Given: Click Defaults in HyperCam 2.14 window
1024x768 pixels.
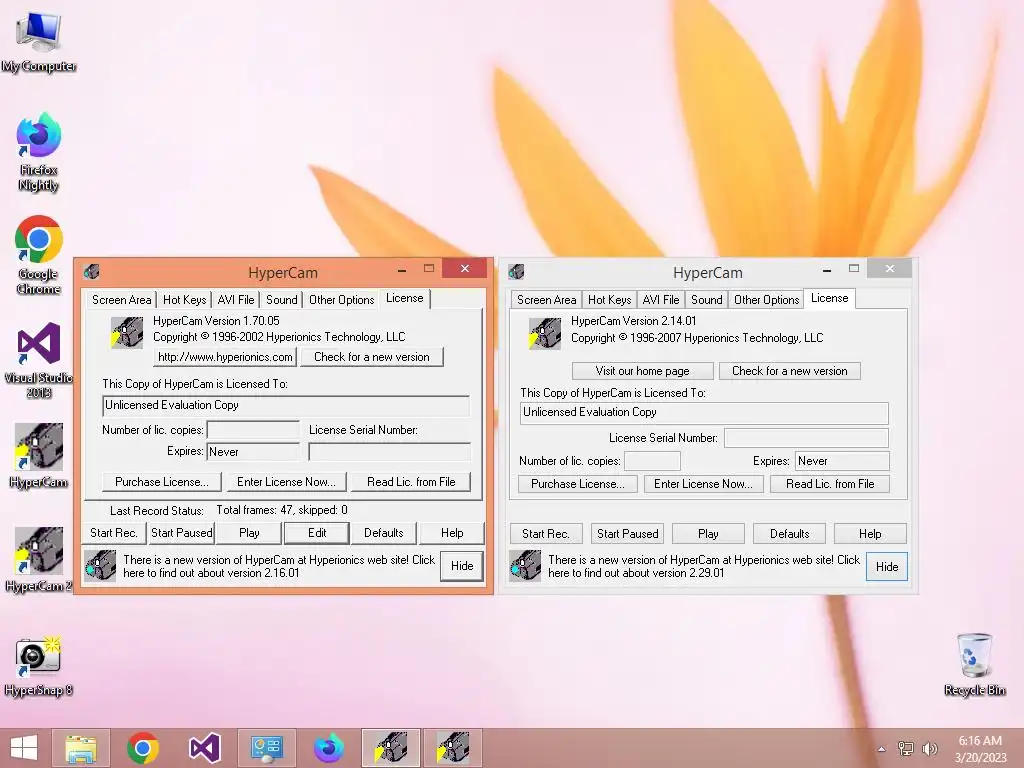Looking at the screenshot, I should 790,534.
